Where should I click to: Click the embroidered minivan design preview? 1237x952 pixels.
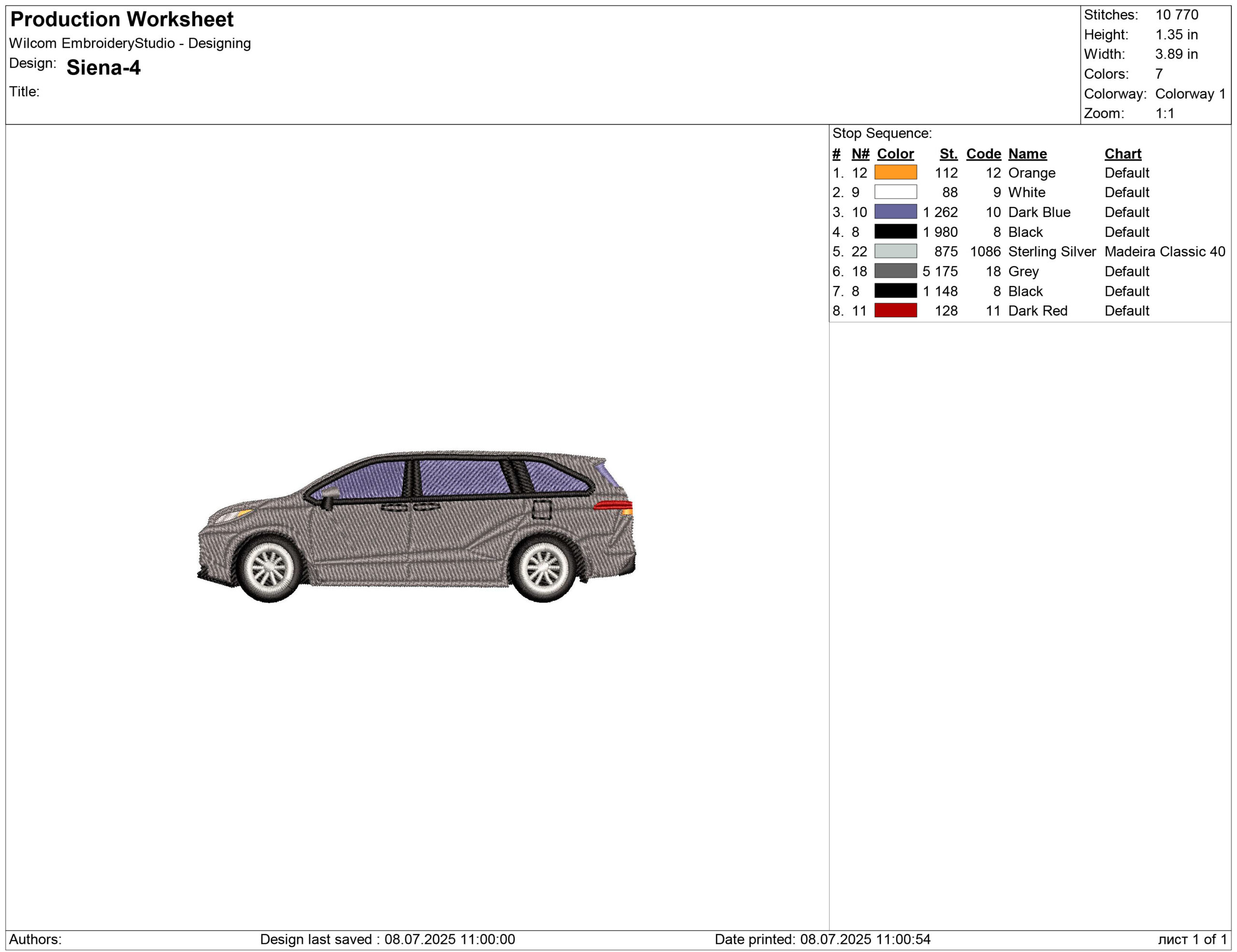(417, 527)
